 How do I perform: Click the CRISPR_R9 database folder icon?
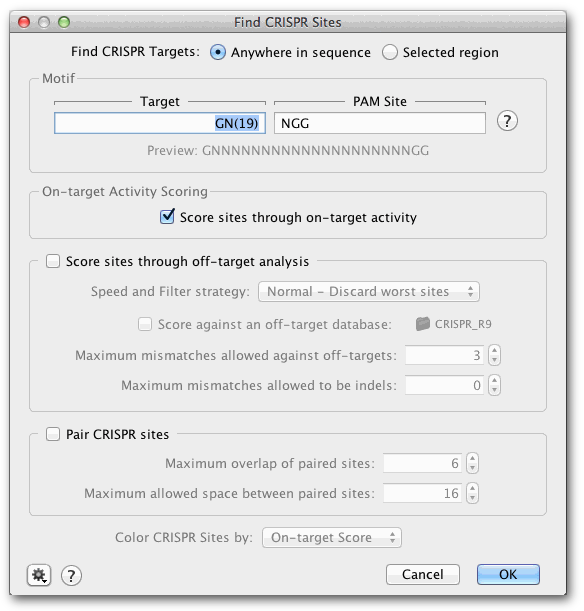point(422,324)
